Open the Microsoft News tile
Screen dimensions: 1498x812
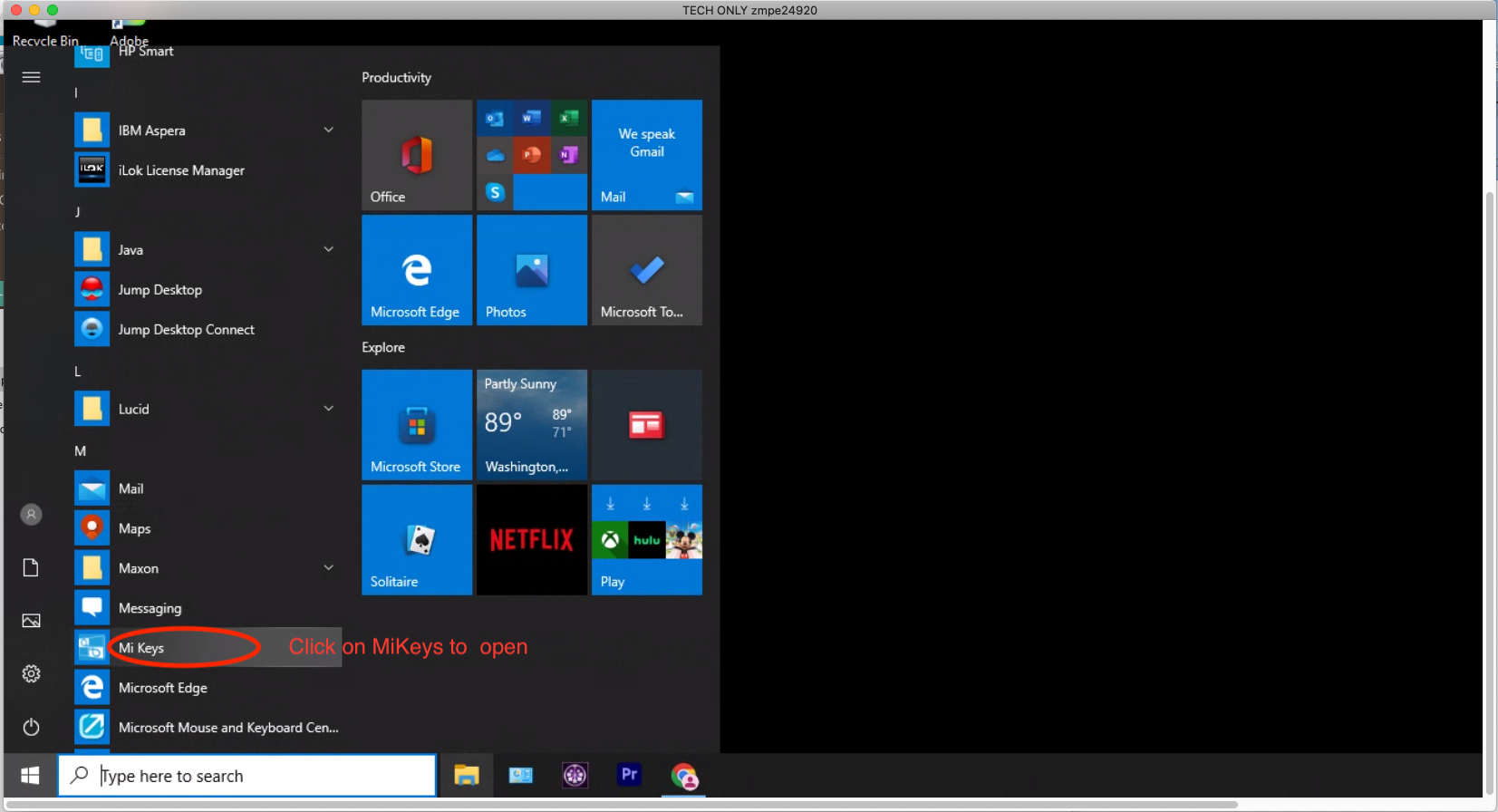point(647,425)
